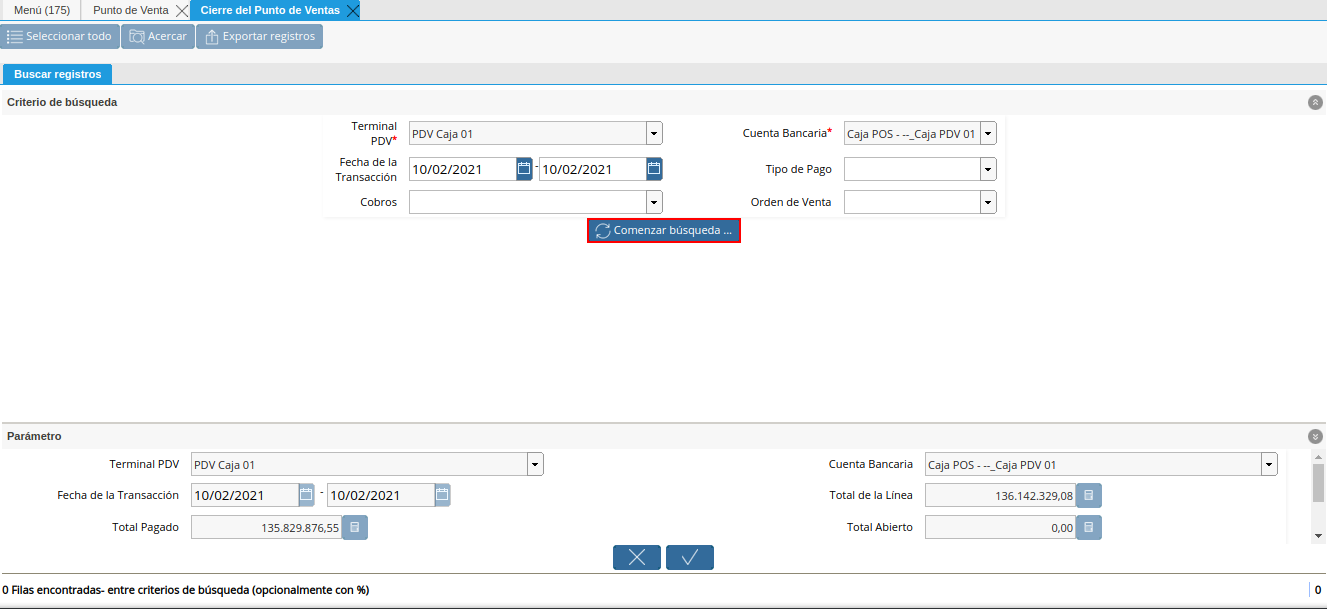
Task: Open calculator for Total Abierto field
Action: tap(1089, 527)
